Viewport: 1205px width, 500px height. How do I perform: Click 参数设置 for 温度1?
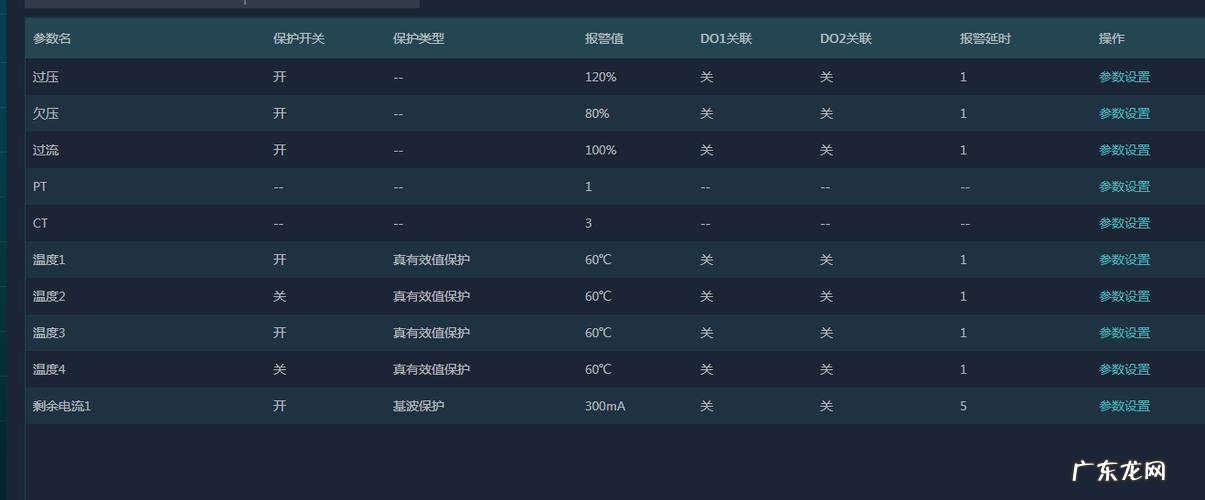point(1124,260)
